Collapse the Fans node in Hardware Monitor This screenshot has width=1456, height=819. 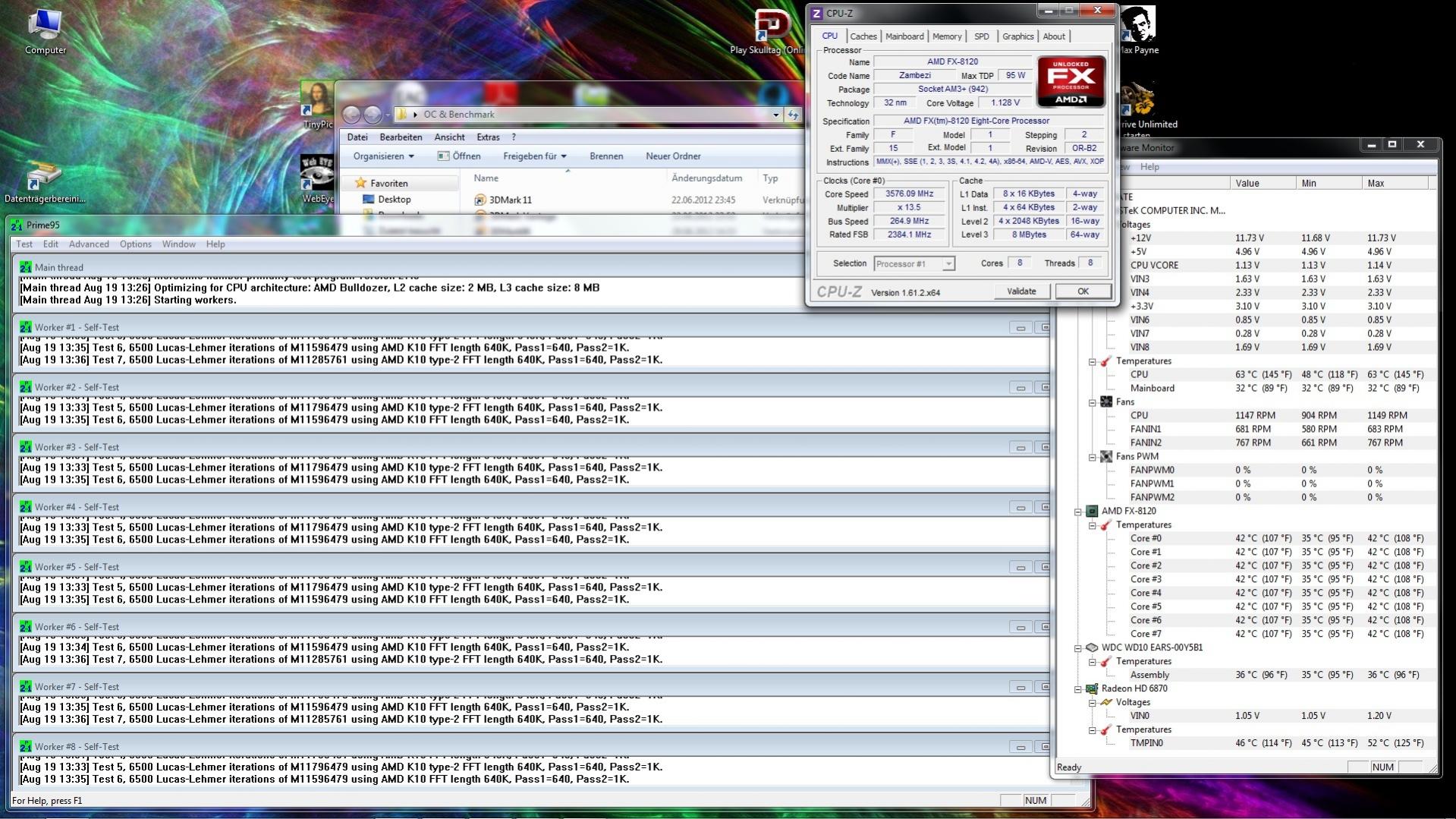point(1092,402)
